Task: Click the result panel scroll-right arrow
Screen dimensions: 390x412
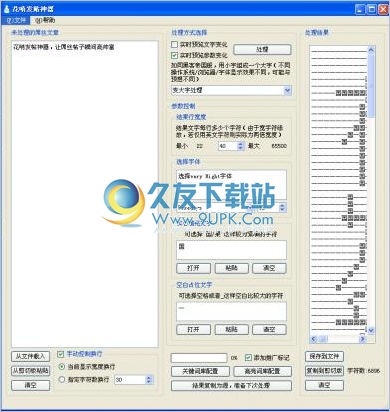Action: point(362,339)
